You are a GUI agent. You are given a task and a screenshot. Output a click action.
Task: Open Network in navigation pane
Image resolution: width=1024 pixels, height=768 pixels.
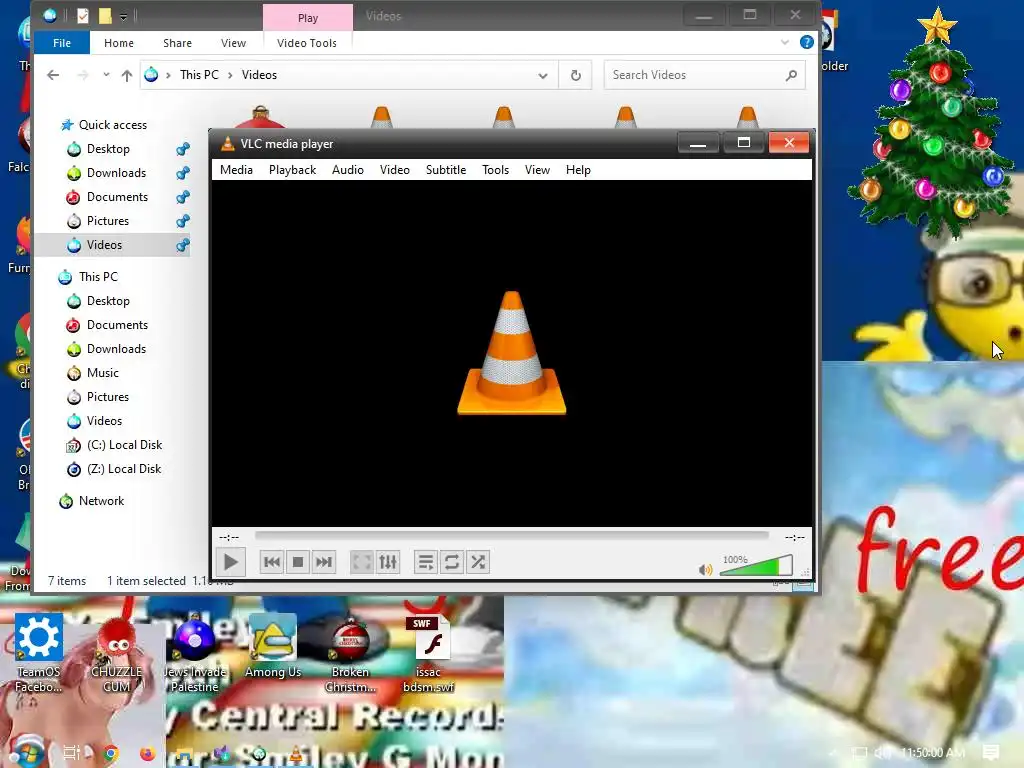[101, 502]
